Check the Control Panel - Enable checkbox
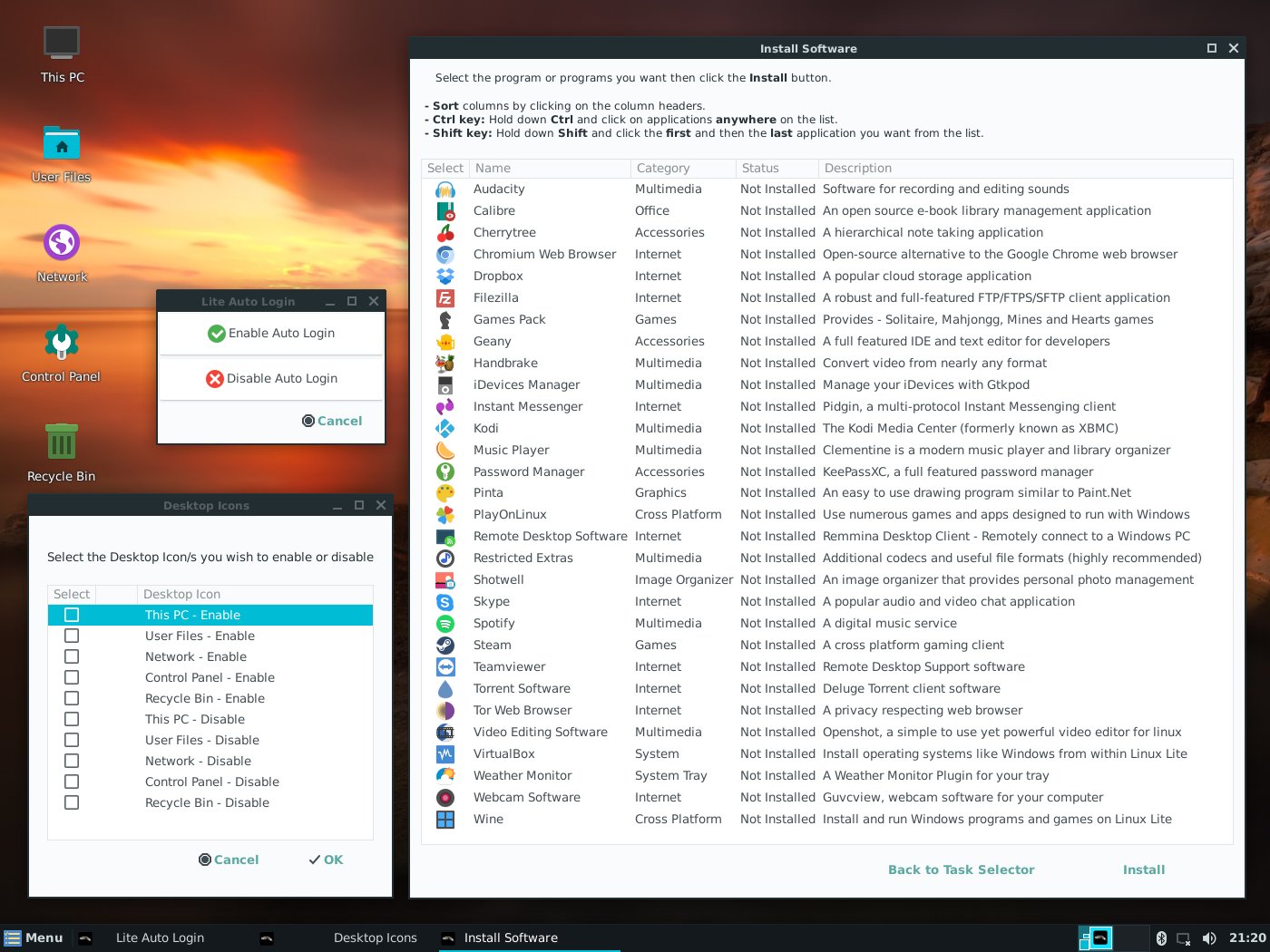 tap(72, 677)
